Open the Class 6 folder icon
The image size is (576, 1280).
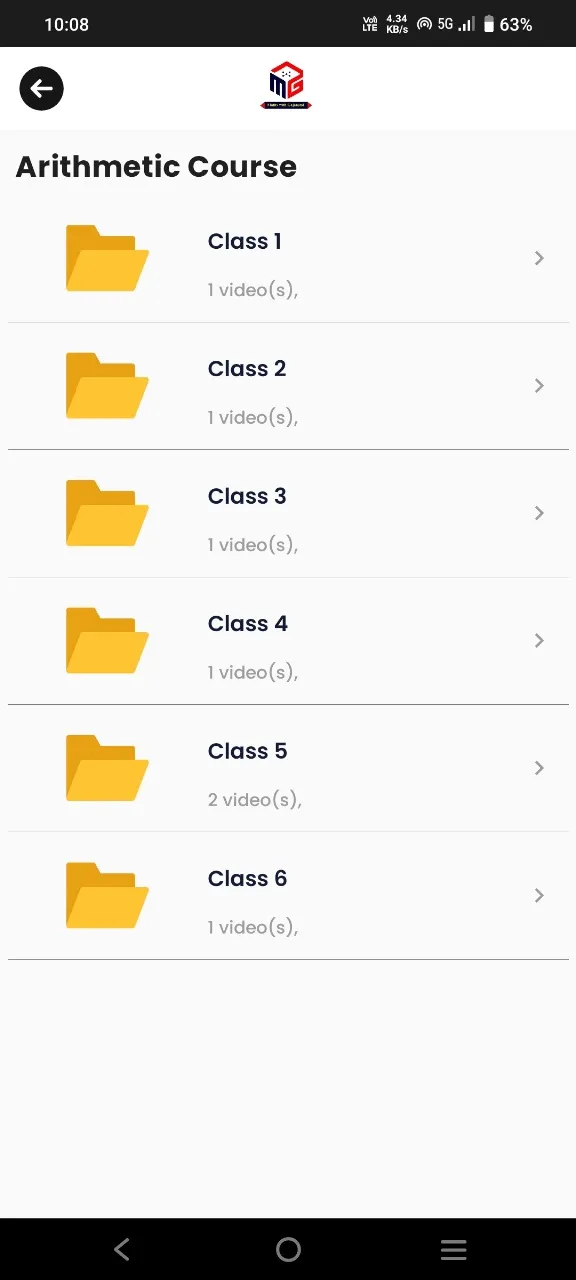click(x=107, y=895)
